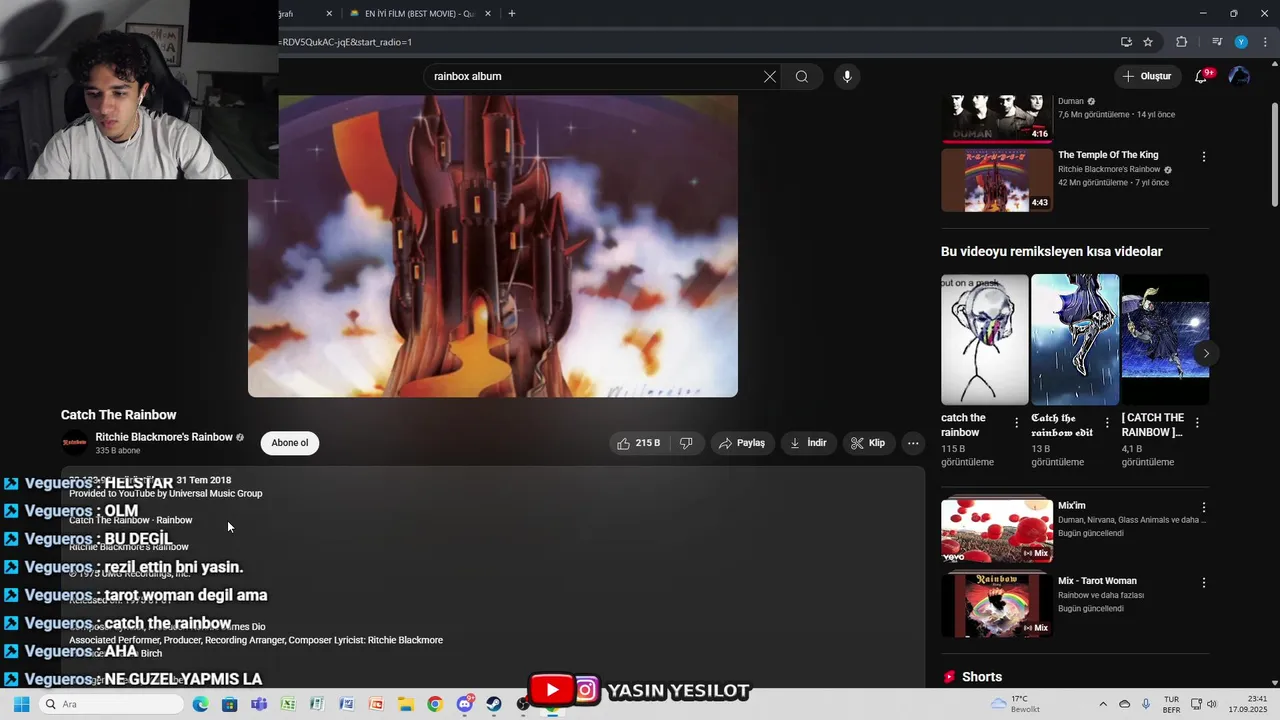The height and width of the screenshot is (720, 1280).
Task: Close the first browser tab ending in 'ğrafı'
Action: coord(329,14)
